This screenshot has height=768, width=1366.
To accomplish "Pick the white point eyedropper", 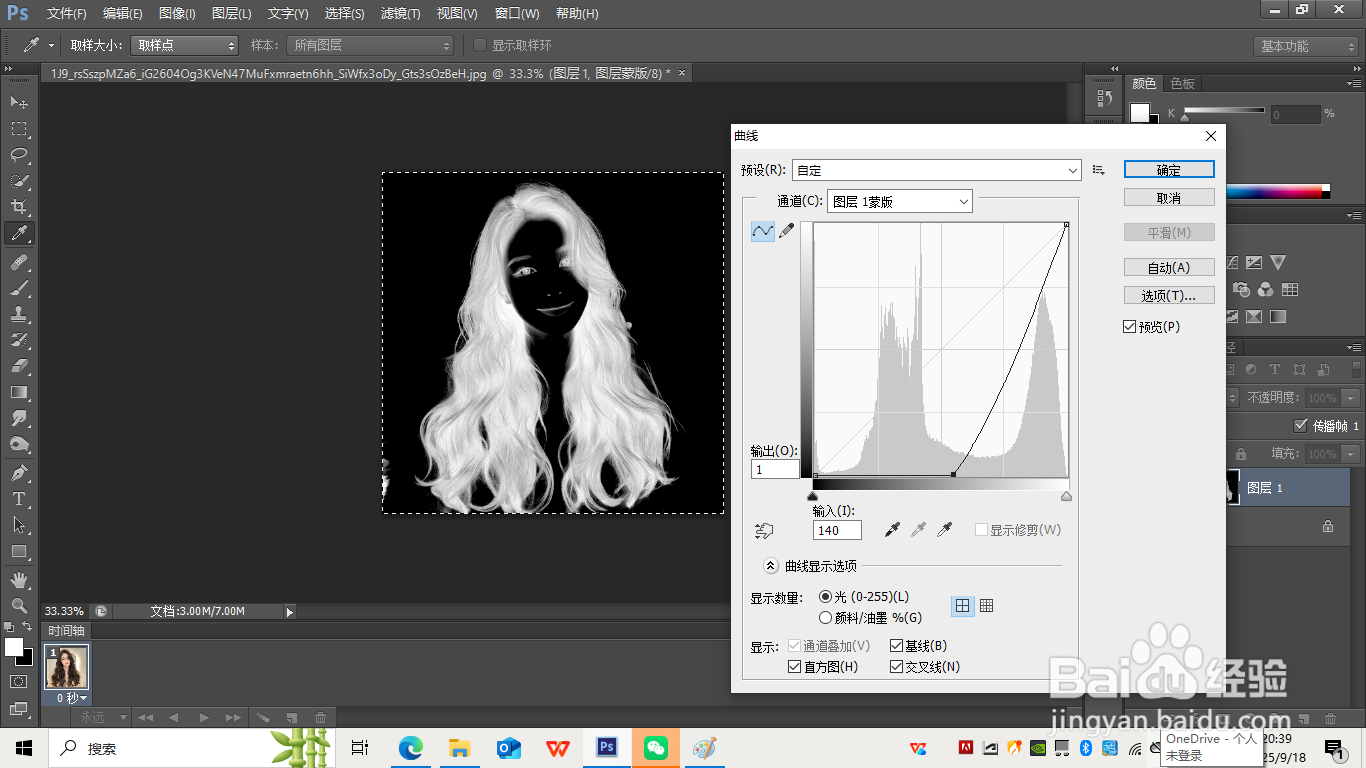I will pos(944,530).
